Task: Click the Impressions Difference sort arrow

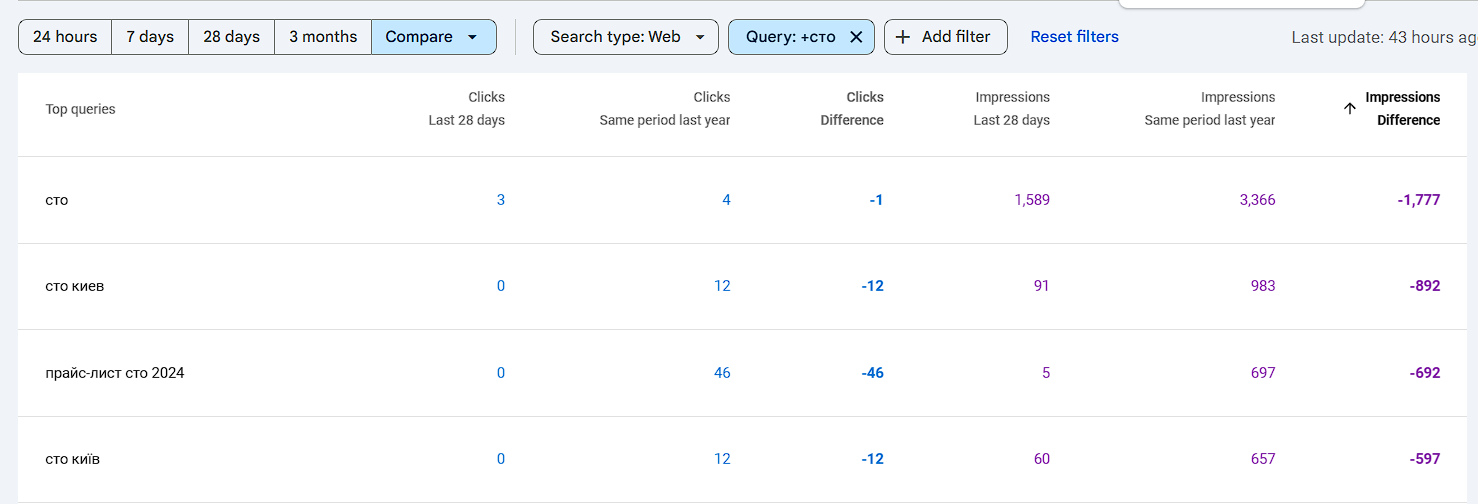Action: 1350,108
